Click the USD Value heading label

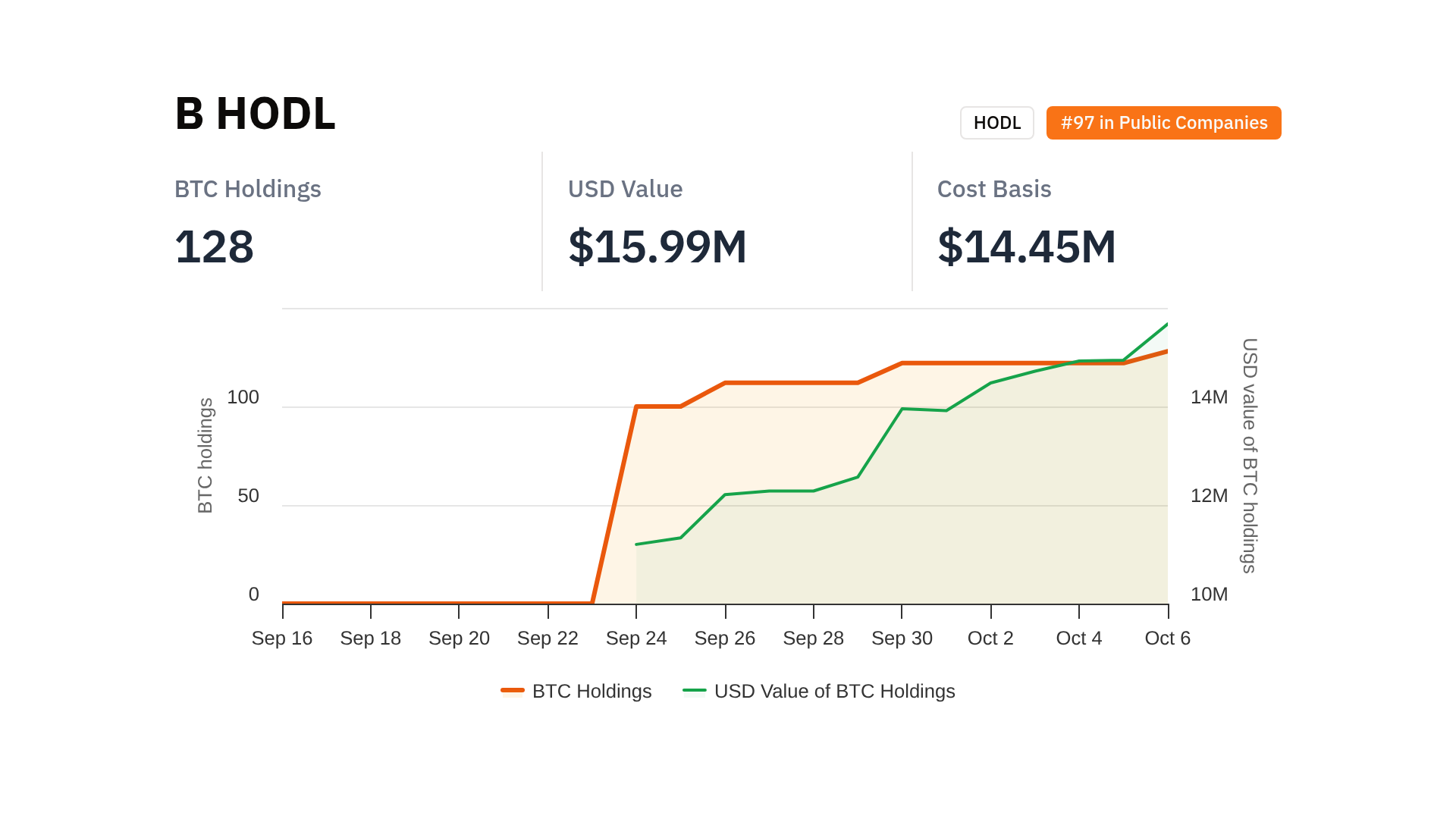(625, 189)
